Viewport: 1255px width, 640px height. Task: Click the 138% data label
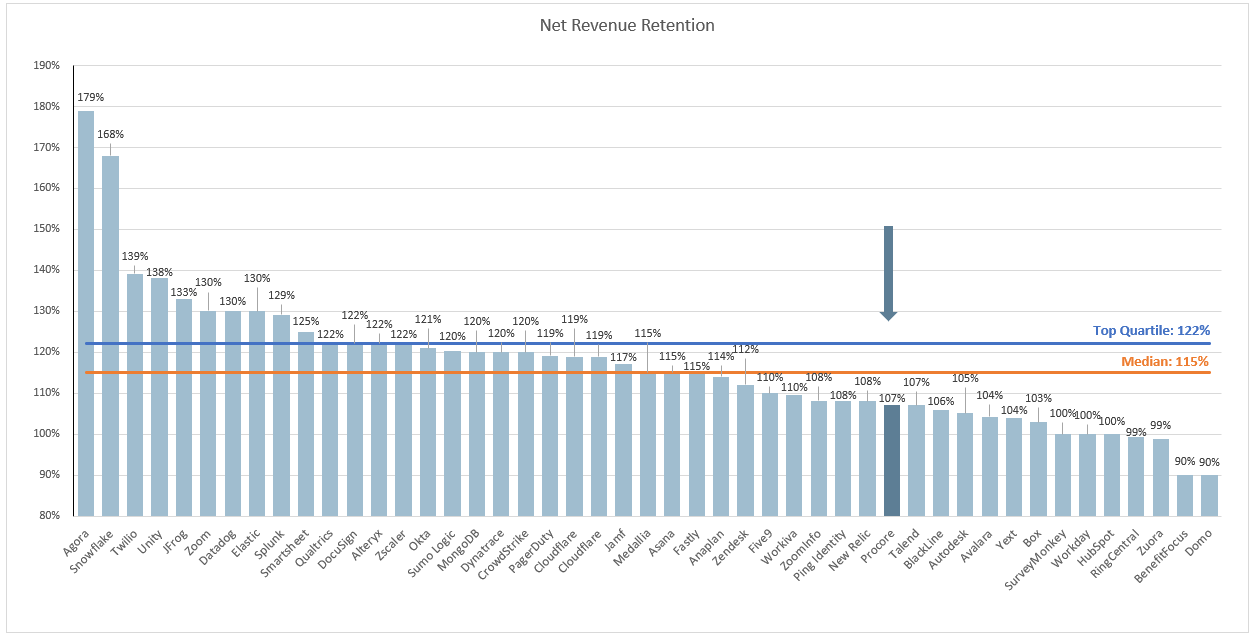click(160, 272)
